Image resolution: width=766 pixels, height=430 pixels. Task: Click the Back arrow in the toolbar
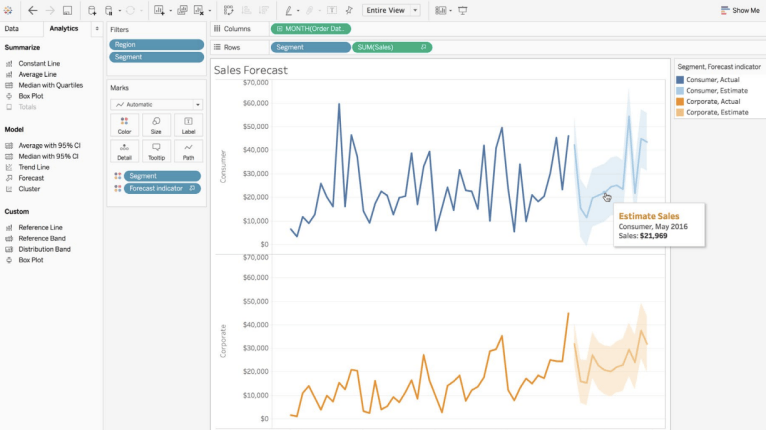32,10
